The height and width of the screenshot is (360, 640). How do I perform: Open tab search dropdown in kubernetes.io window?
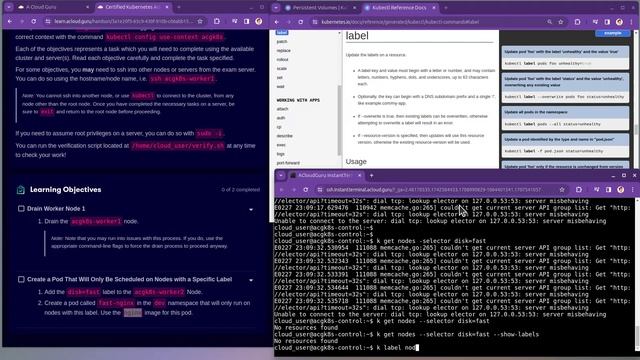click(276, 7)
